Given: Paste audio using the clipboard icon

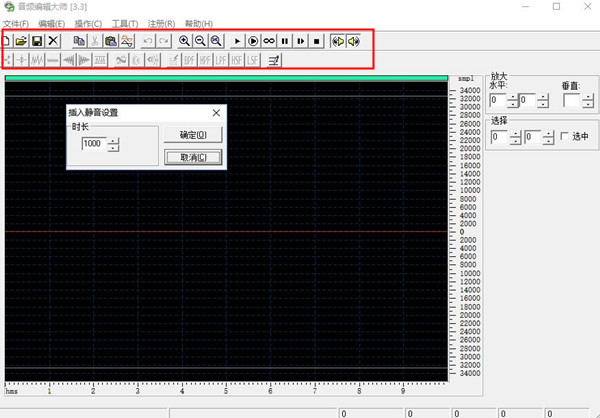Looking at the screenshot, I should tap(111, 41).
